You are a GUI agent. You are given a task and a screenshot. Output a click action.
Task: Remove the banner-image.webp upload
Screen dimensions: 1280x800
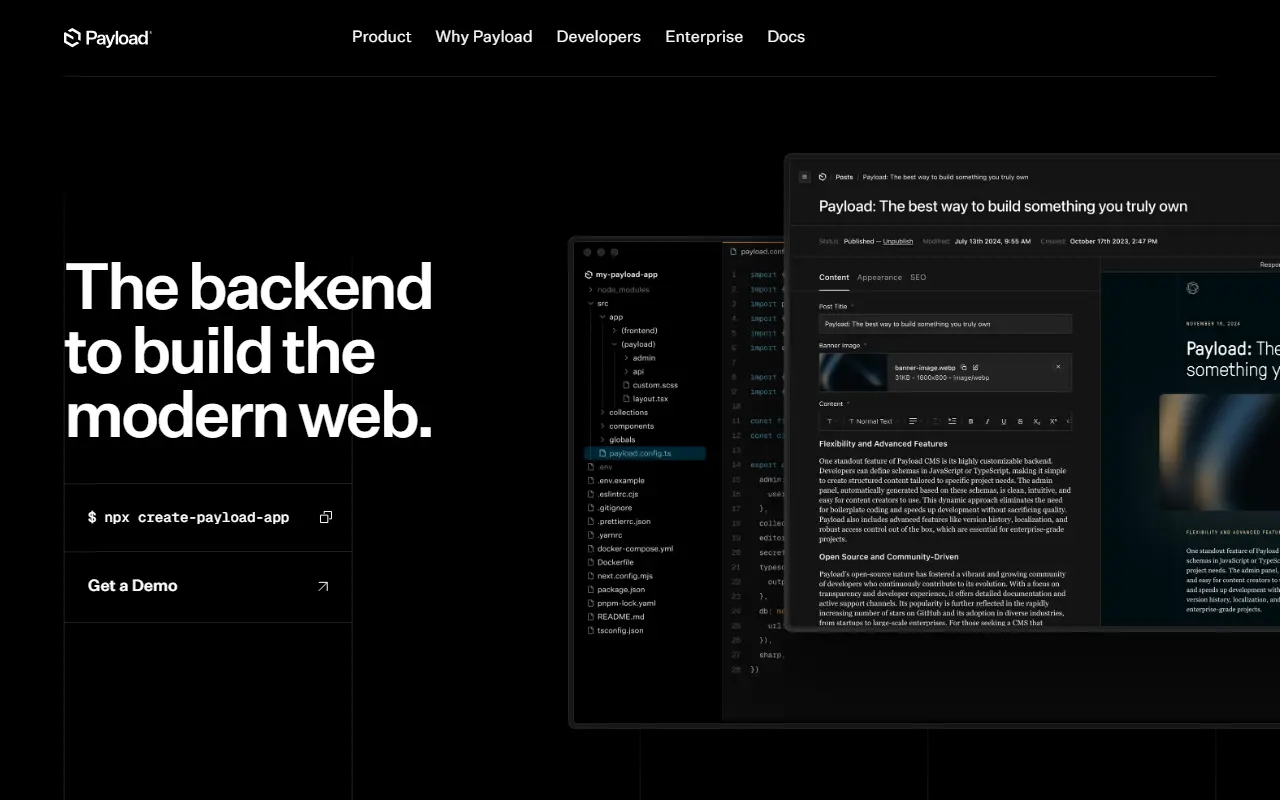pos(1058,367)
